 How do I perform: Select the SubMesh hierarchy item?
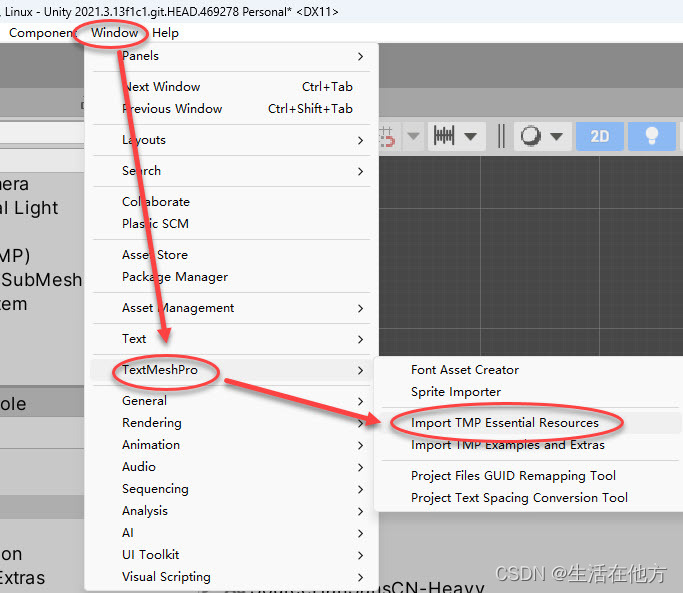42,280
